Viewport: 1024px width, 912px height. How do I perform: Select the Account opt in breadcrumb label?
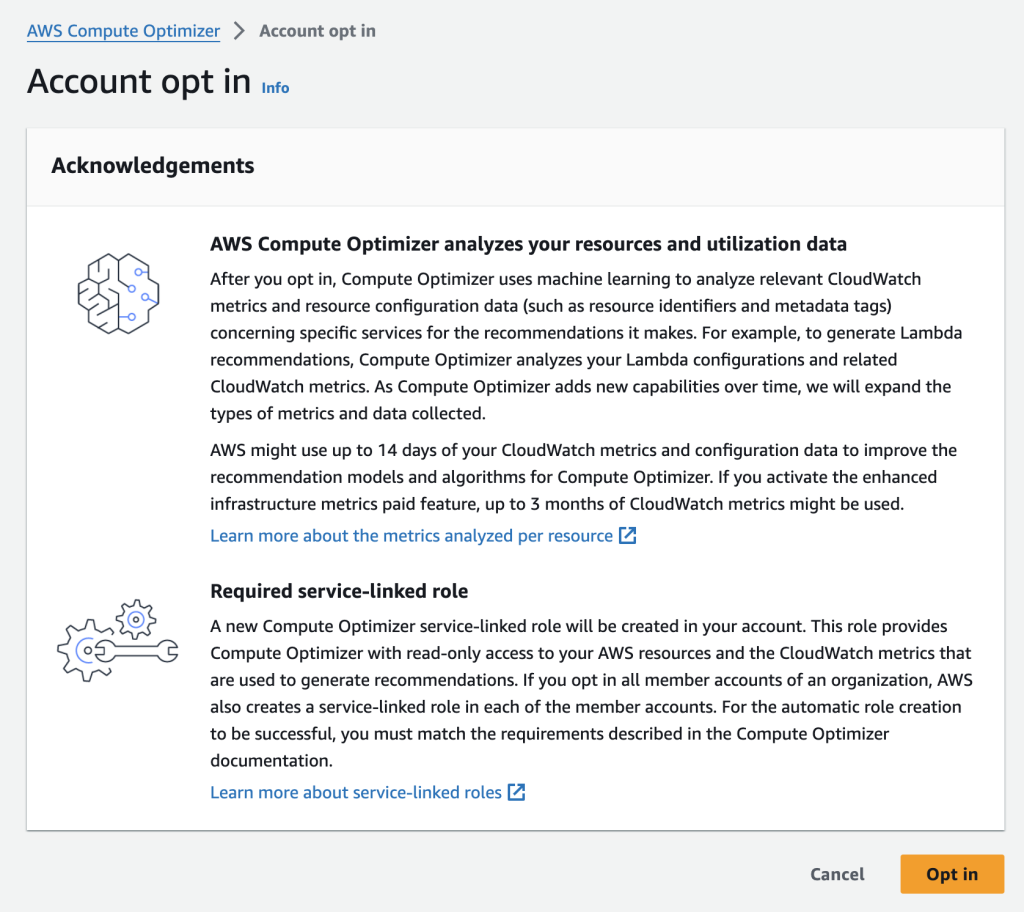(317, 30)
